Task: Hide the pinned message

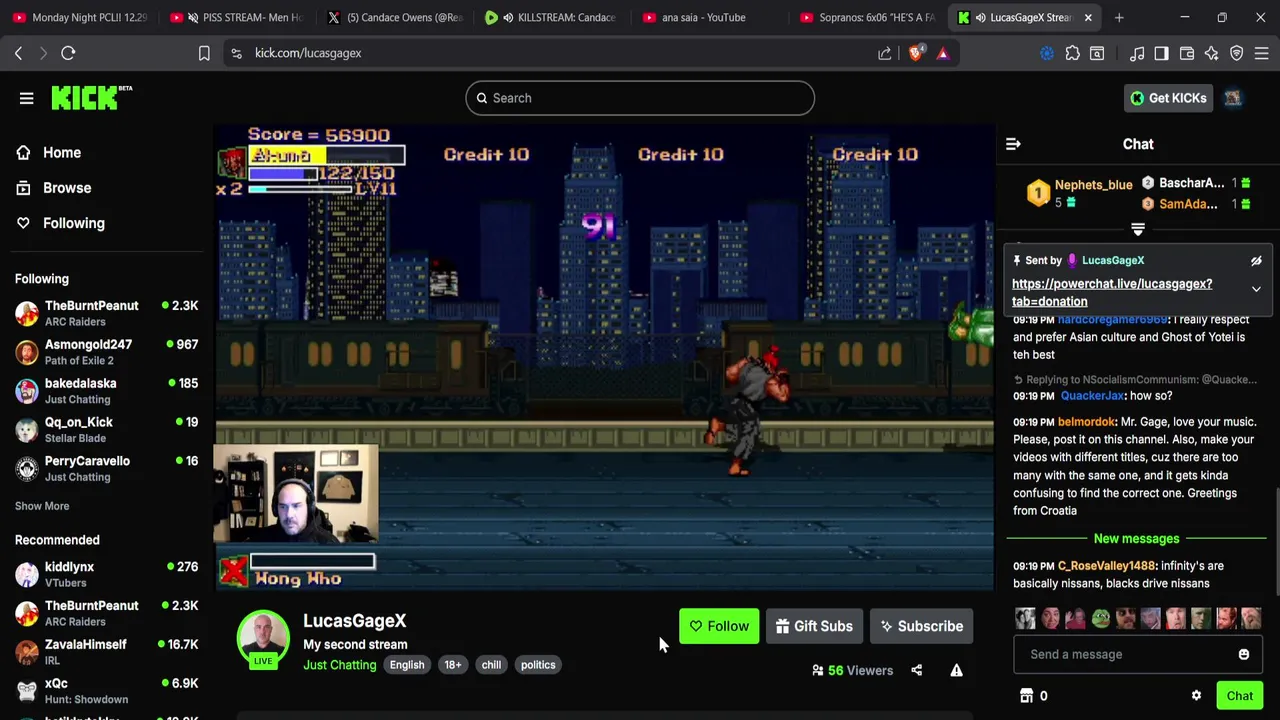Action: (x=1256, y=261)
